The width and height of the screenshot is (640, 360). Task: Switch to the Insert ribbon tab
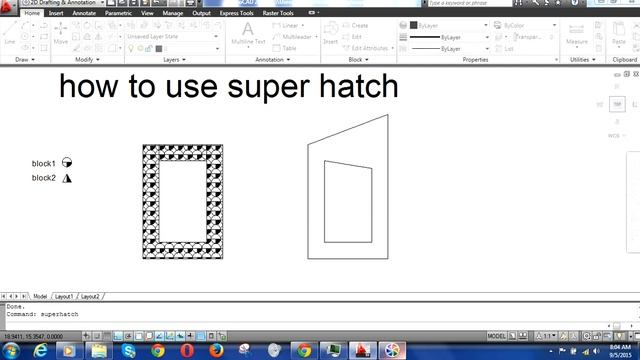click(56, 13)
